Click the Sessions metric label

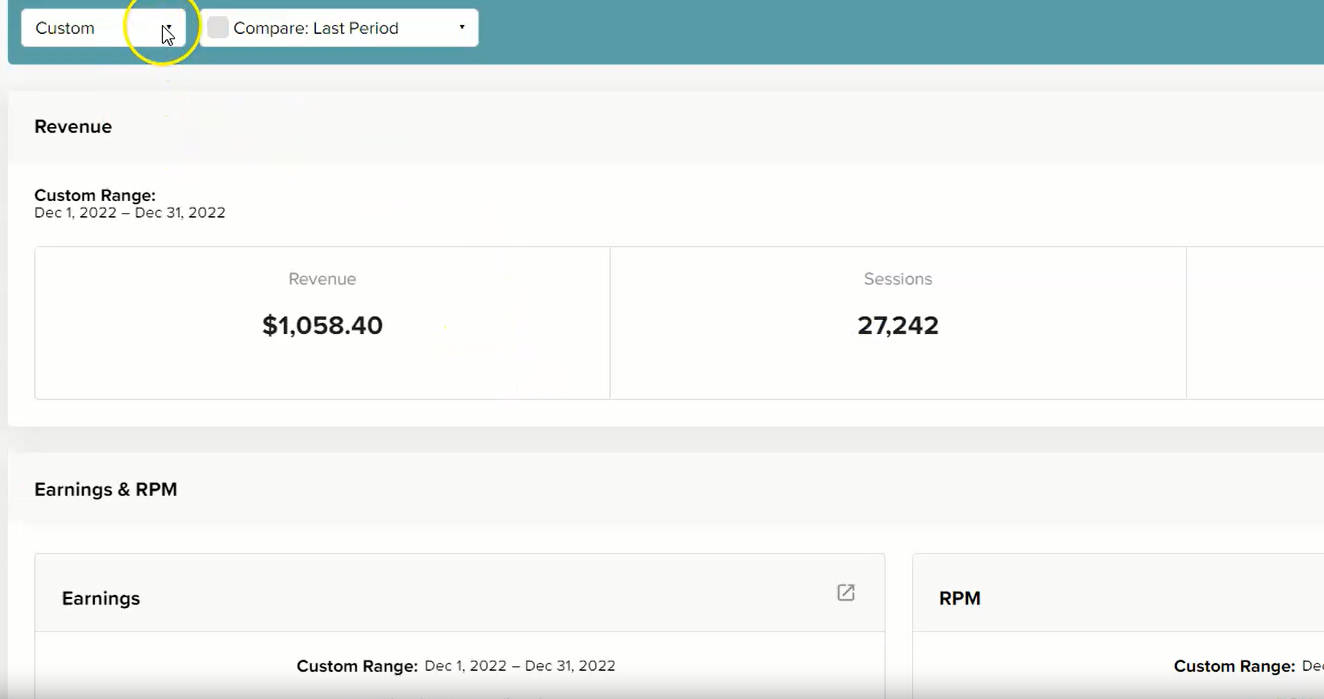(x=898, y=279)
